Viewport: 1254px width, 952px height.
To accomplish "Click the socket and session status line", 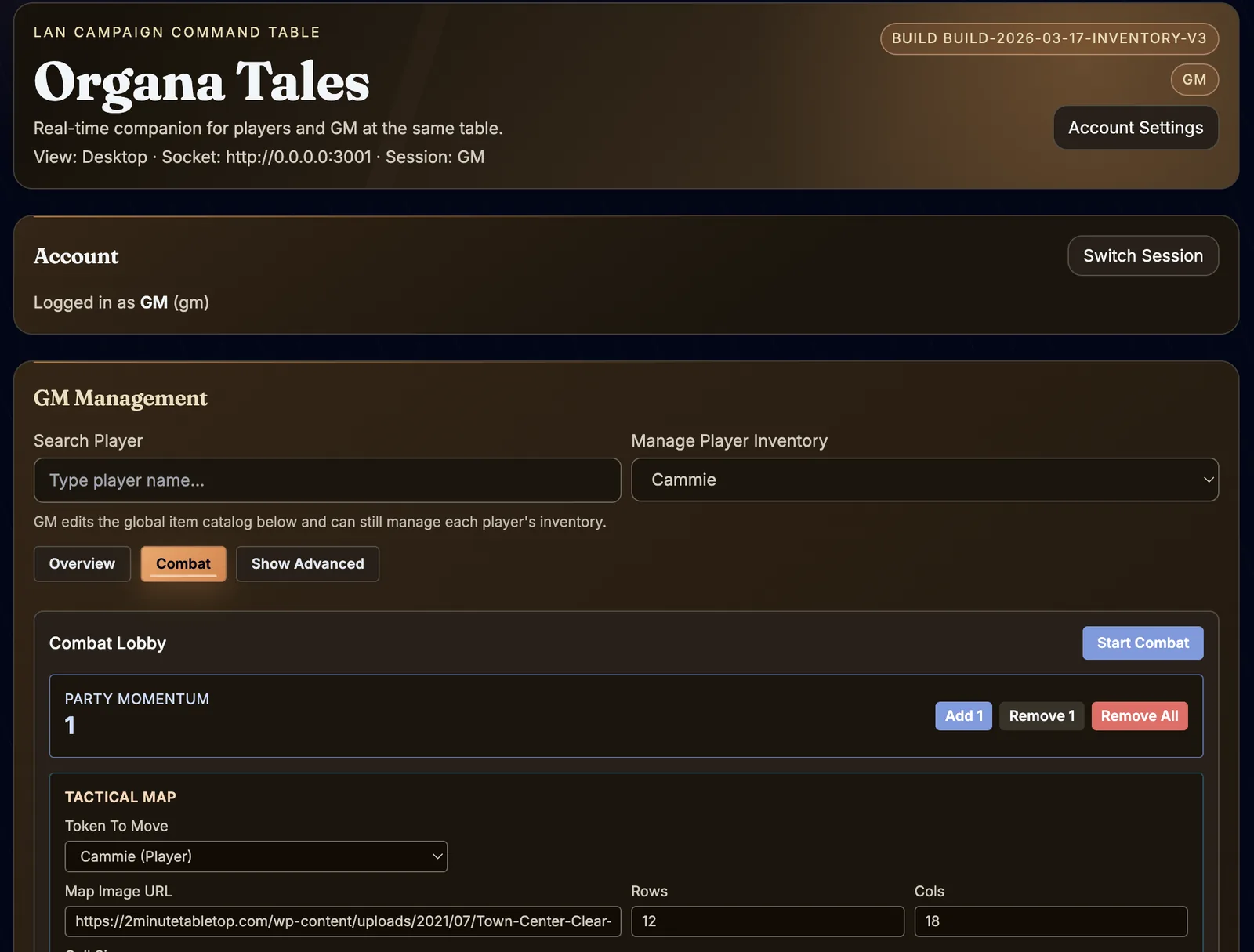I will (x=259, y=157).
